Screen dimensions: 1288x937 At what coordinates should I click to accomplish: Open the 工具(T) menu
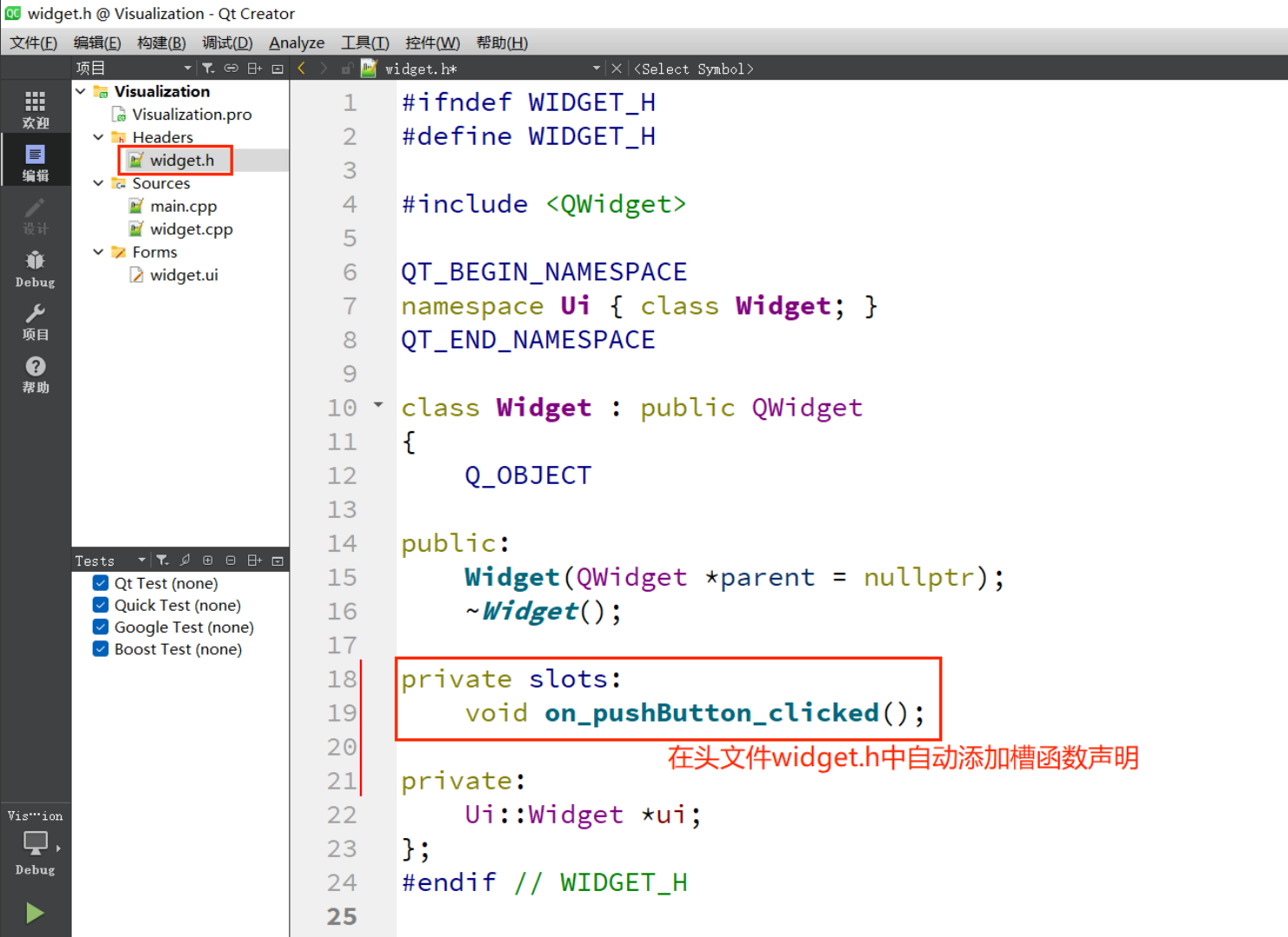[x=364, y=43]
